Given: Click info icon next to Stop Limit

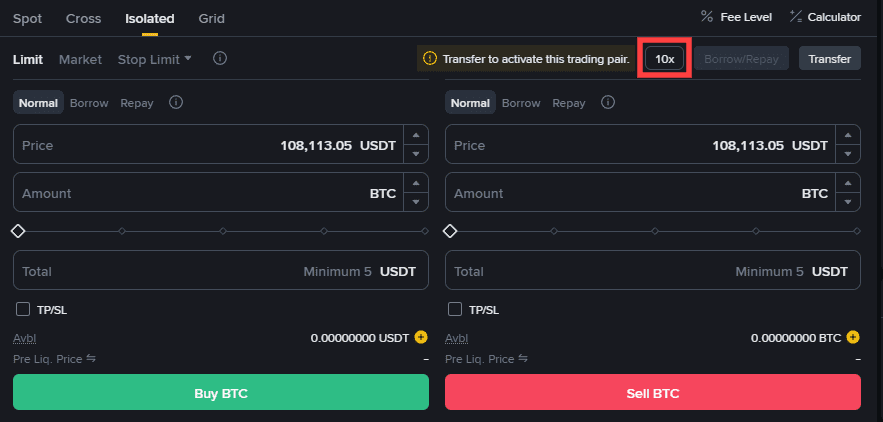Looking at the screenshot, I should pos(220,59).
